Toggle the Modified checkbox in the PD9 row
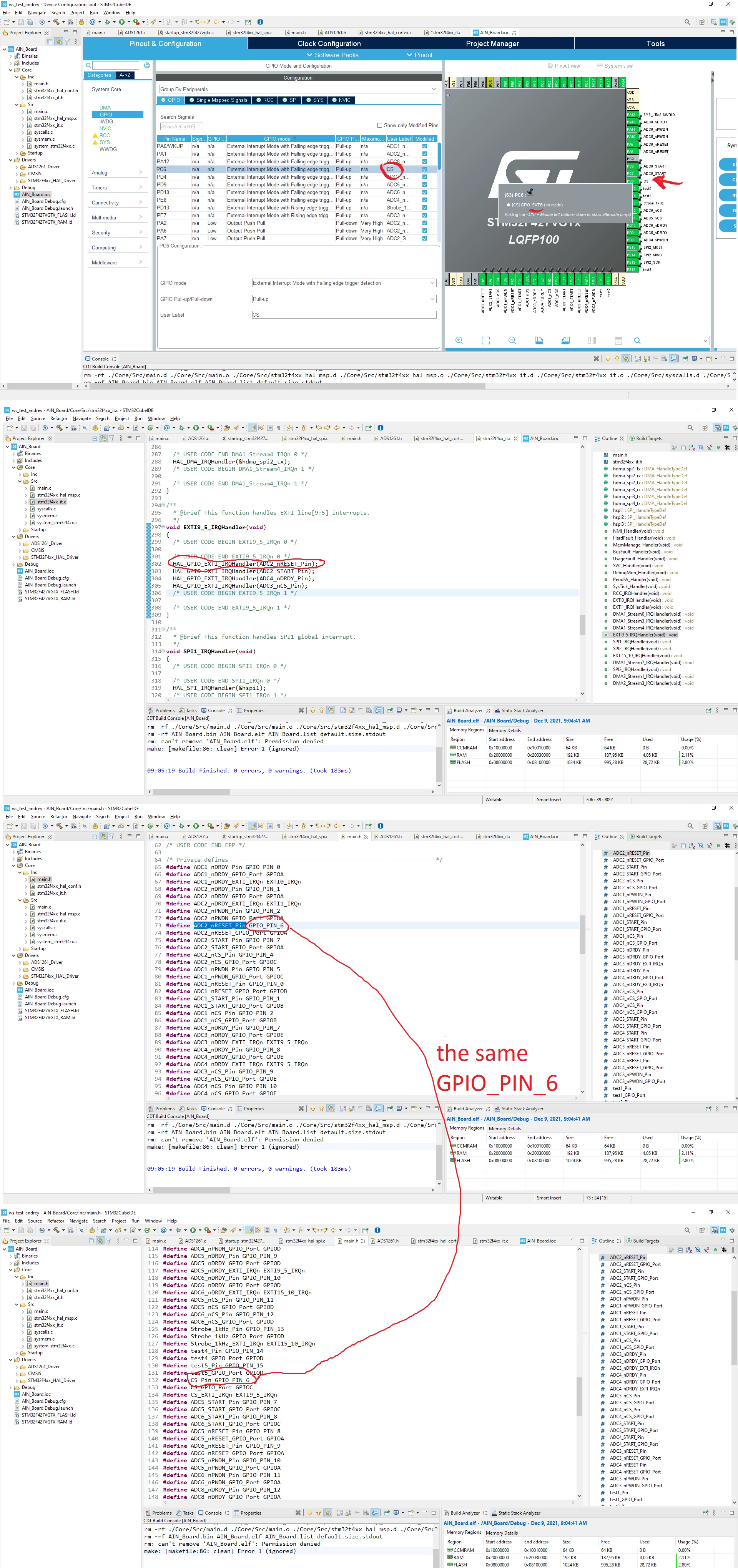 coord(424,184)
